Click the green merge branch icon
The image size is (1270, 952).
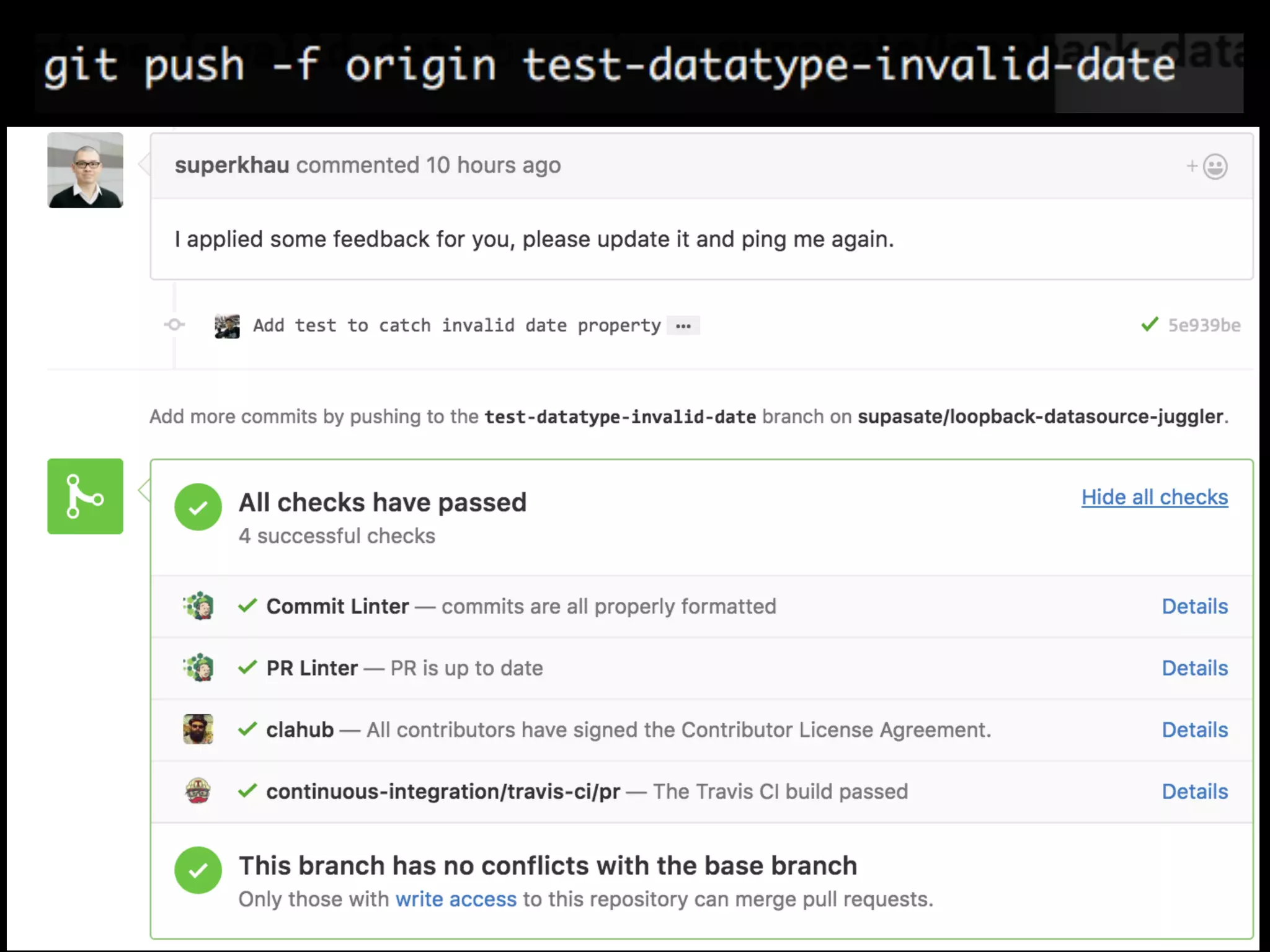coord(85,496)
